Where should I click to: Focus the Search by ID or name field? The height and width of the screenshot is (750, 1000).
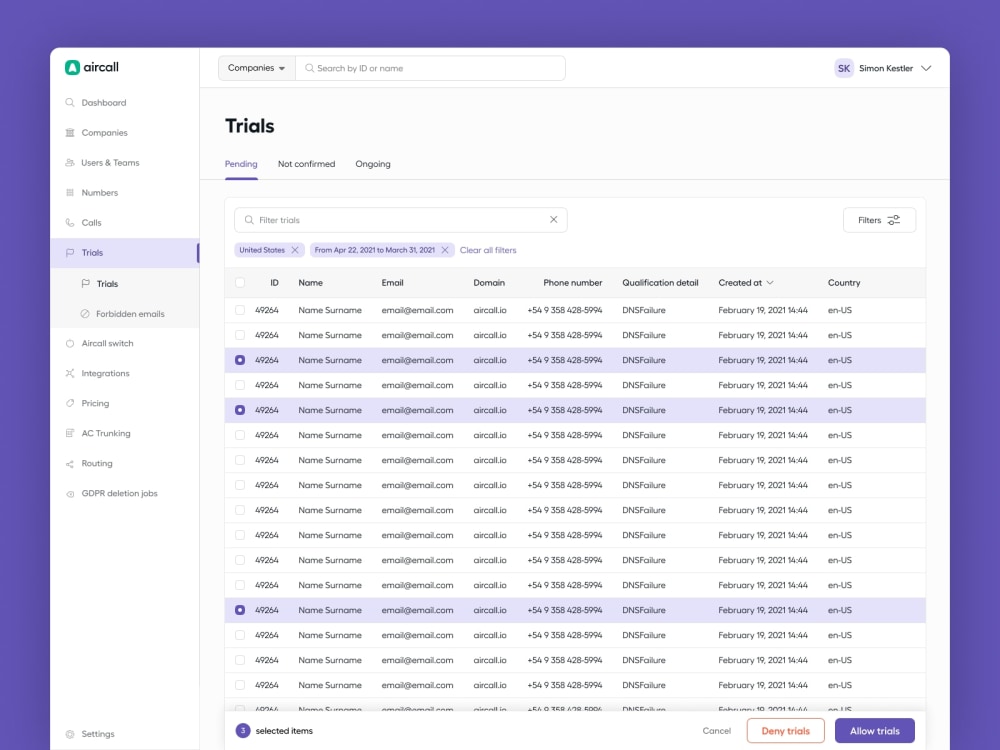(430, 68)
